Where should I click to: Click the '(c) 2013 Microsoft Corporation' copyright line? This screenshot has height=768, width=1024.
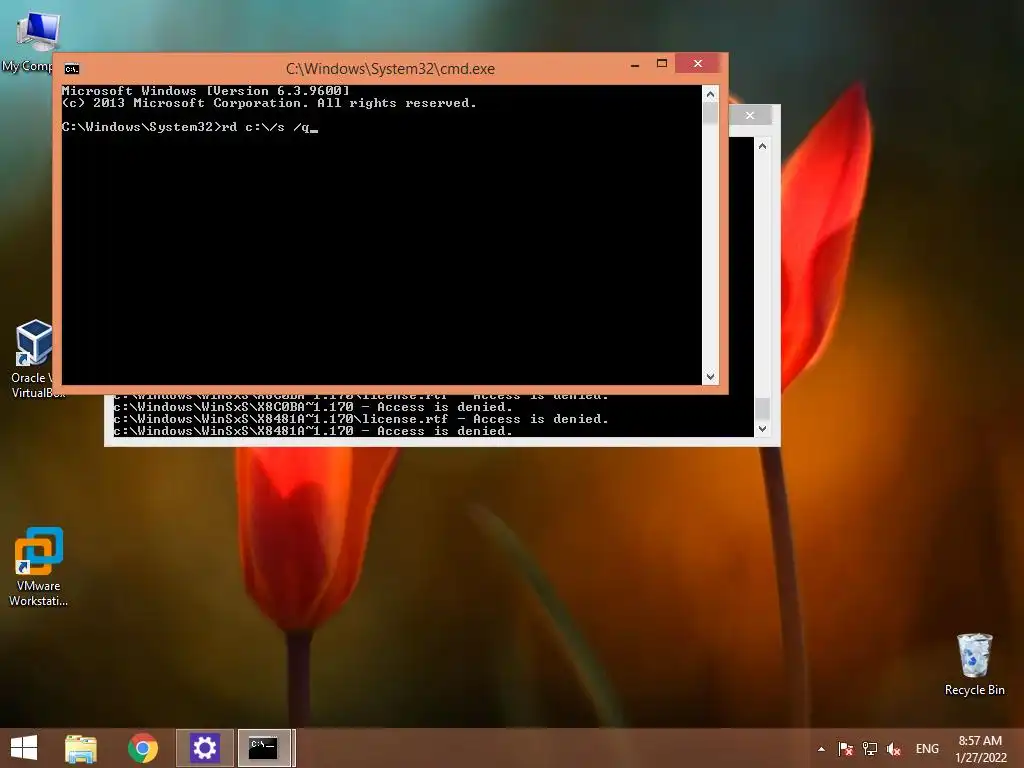click(x=269, y=103)
